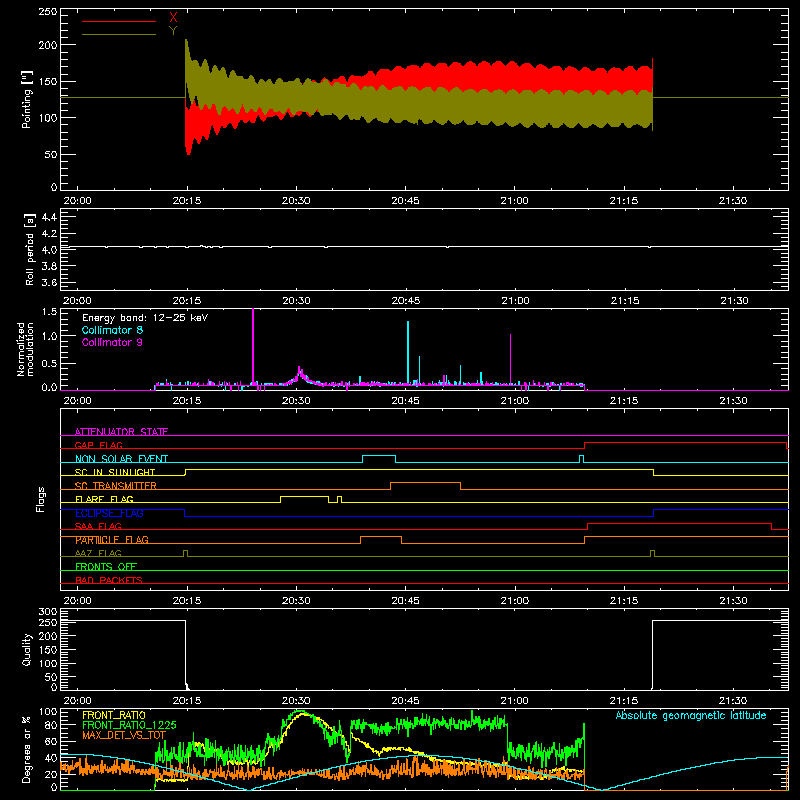Click the 200 tick label on Pointing axis

click(47, 45)
